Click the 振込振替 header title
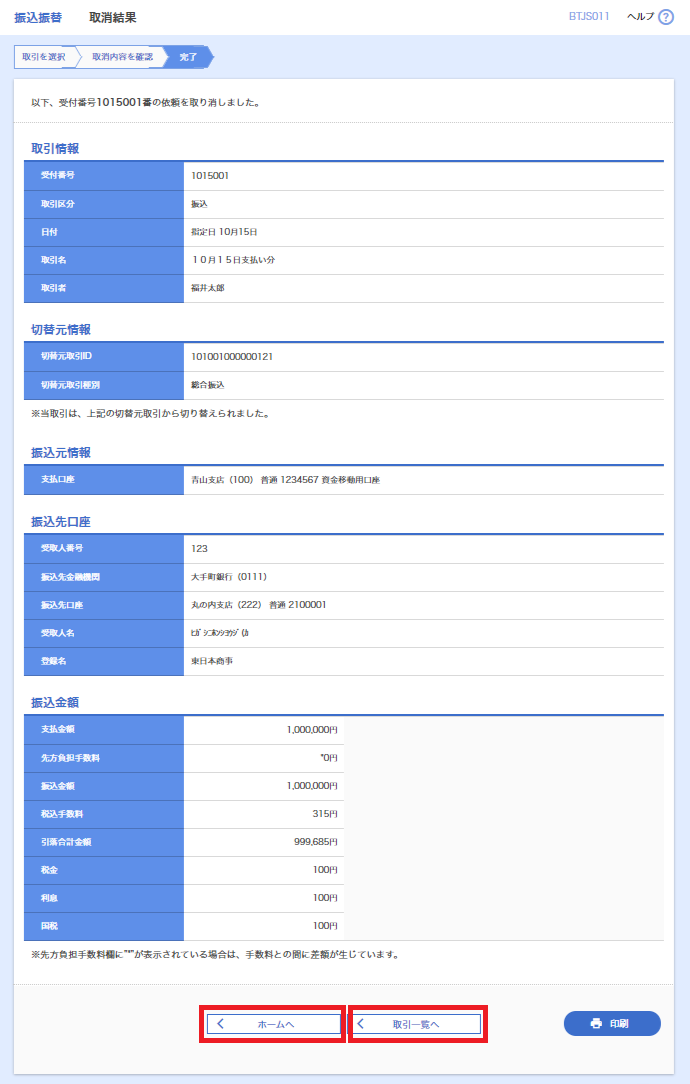Viewport: 690px width, 1084px height. tap(38, 18)
